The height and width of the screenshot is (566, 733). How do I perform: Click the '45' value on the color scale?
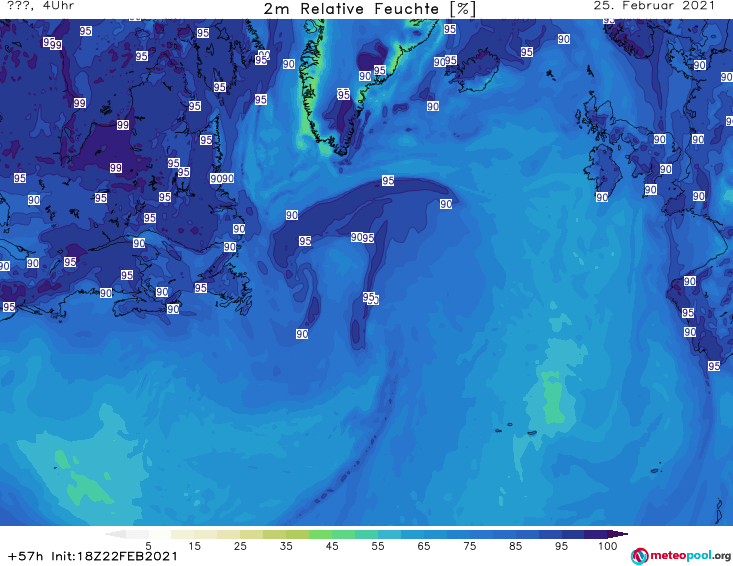pyautogui.click(x=332, y=546)
